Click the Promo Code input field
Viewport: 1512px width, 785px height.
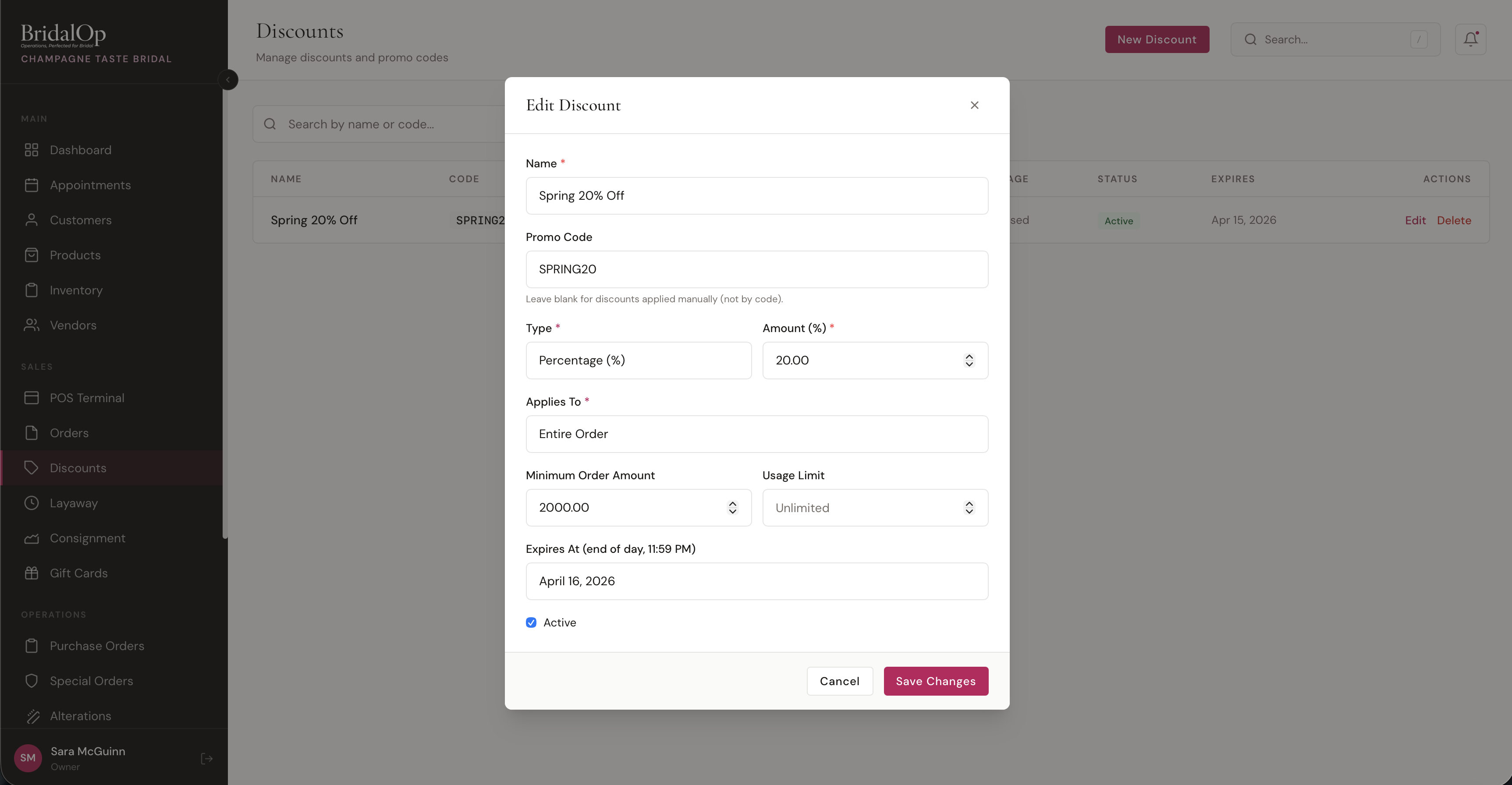(757, 269)
